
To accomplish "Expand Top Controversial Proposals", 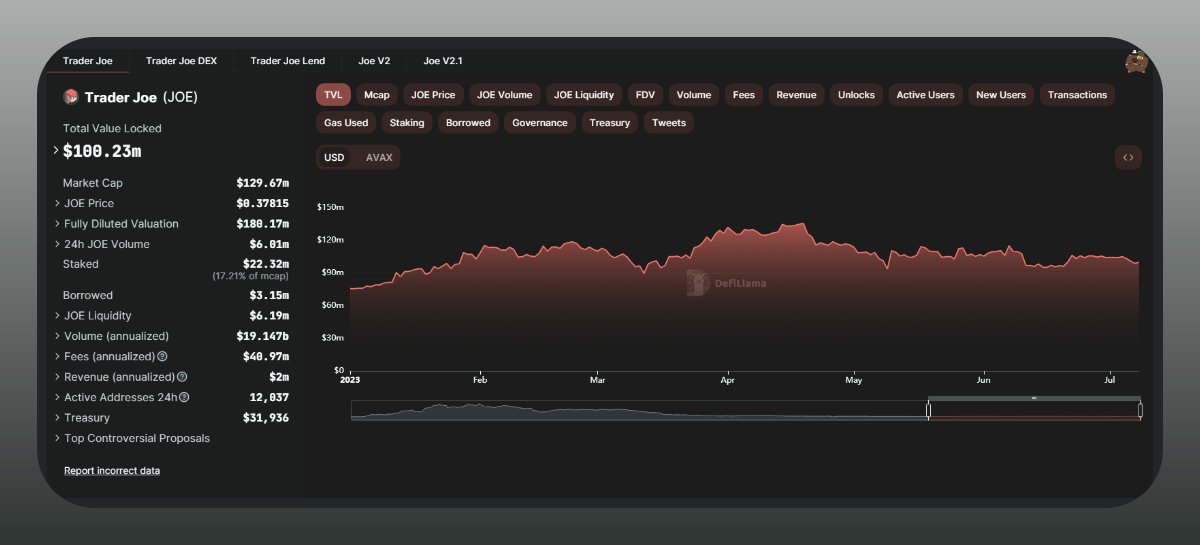I will tap(56, 438).
